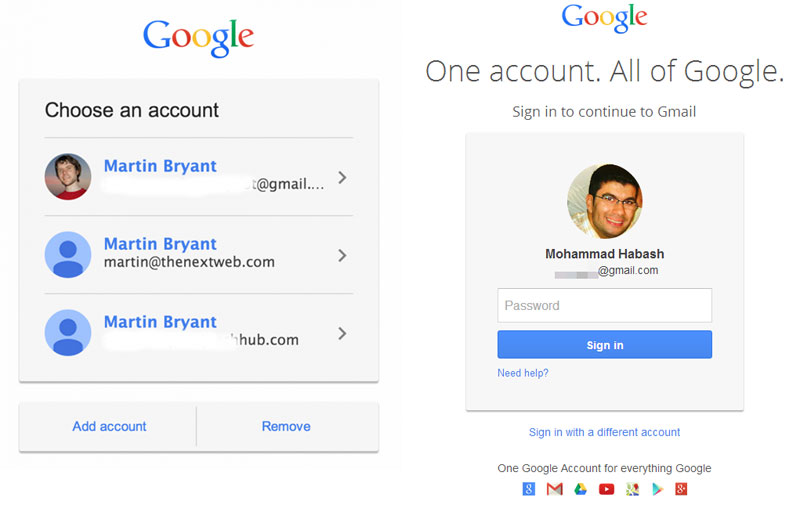
Task: Expand the chevron on the gmail account row
Action: pos(342,177)
